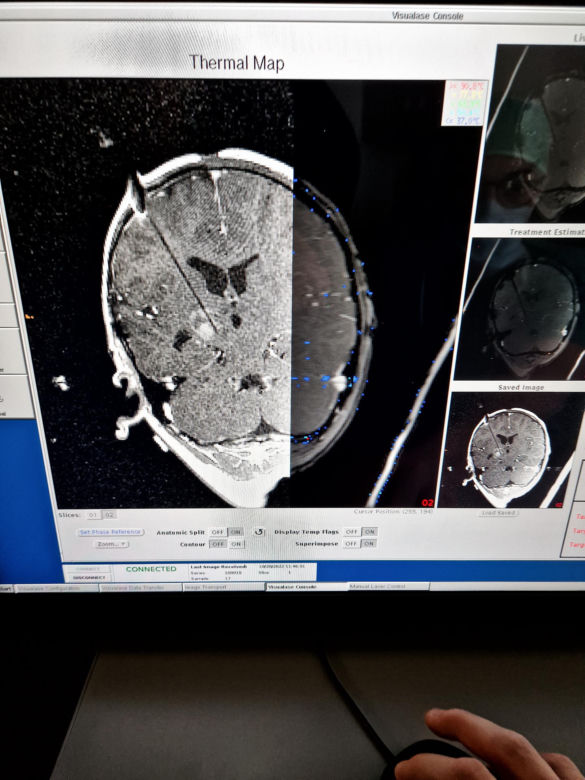The image size is (585, 780).
Task: Select the Visualase Console tab
Action: click(x=306, y=586)
